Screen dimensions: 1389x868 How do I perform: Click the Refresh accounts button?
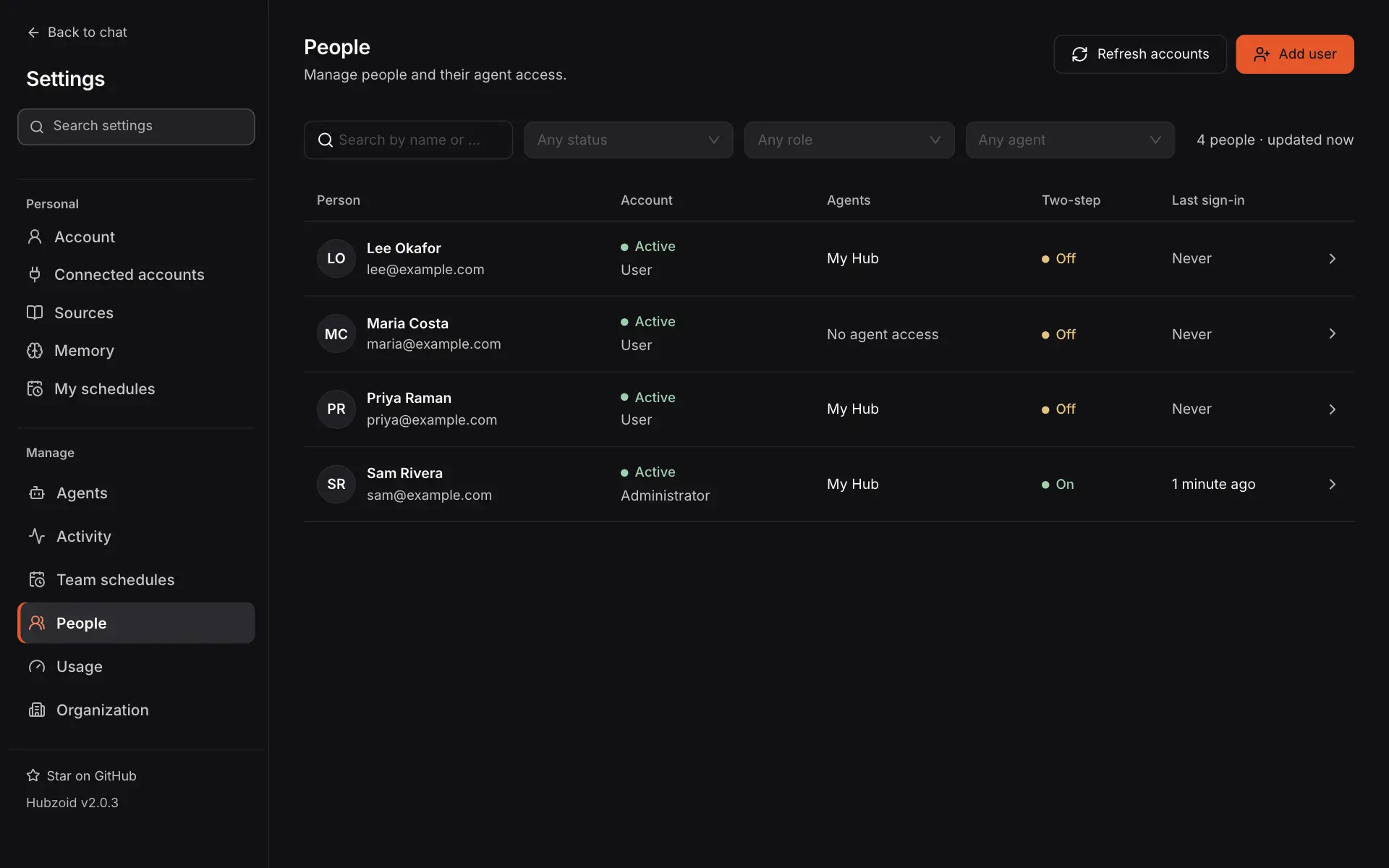[1140, 54]
